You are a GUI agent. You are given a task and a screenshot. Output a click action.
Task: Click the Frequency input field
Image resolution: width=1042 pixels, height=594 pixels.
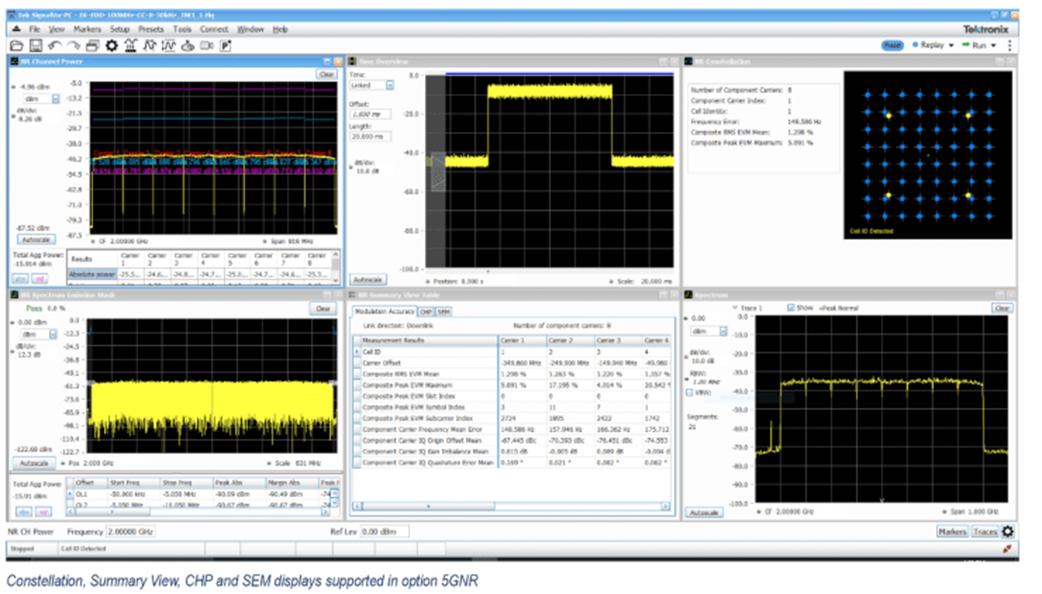(131, 532)
